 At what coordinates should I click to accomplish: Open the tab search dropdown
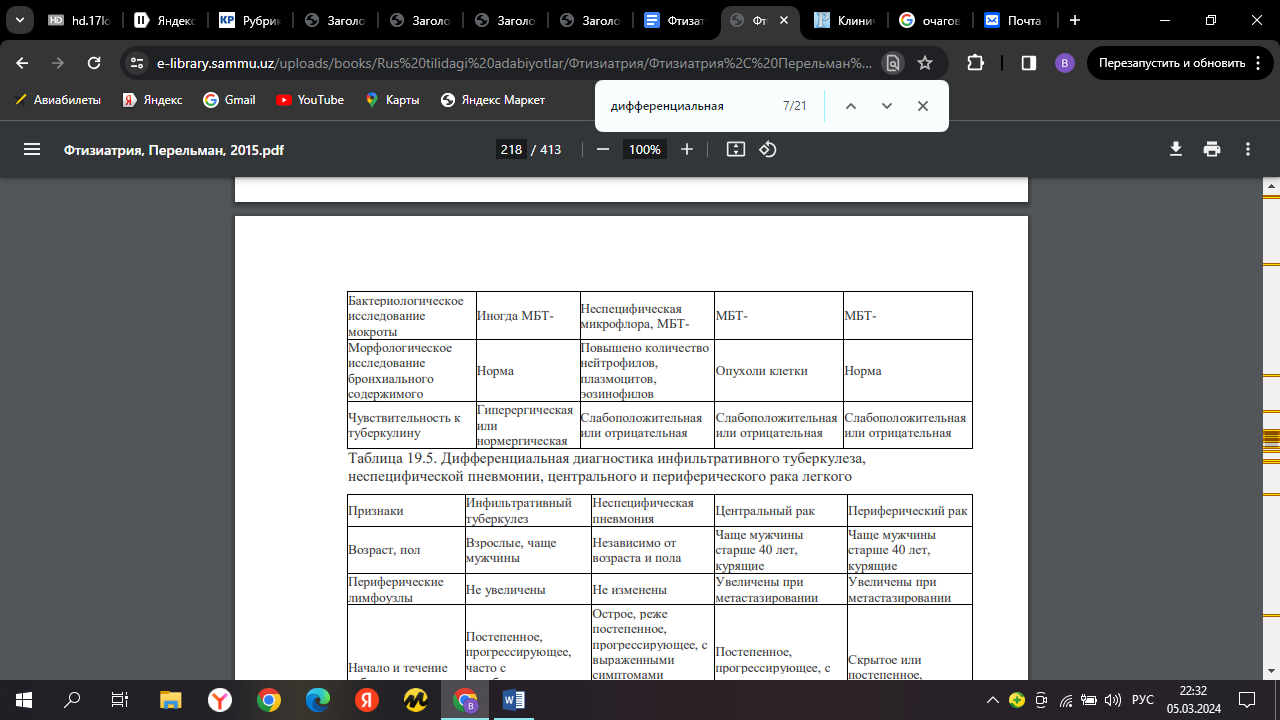tap(19, 20)
